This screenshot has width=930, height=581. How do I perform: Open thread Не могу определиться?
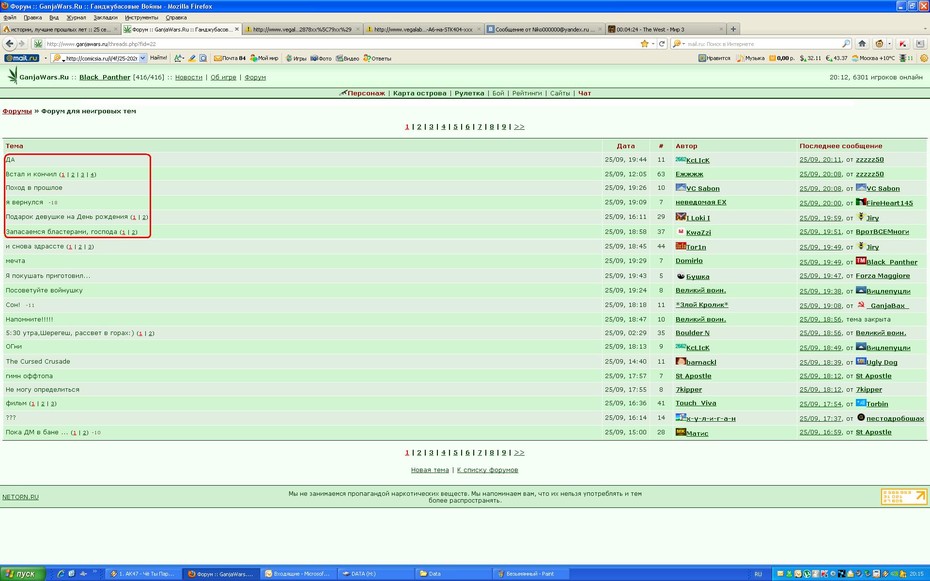[x=42, y=390]
